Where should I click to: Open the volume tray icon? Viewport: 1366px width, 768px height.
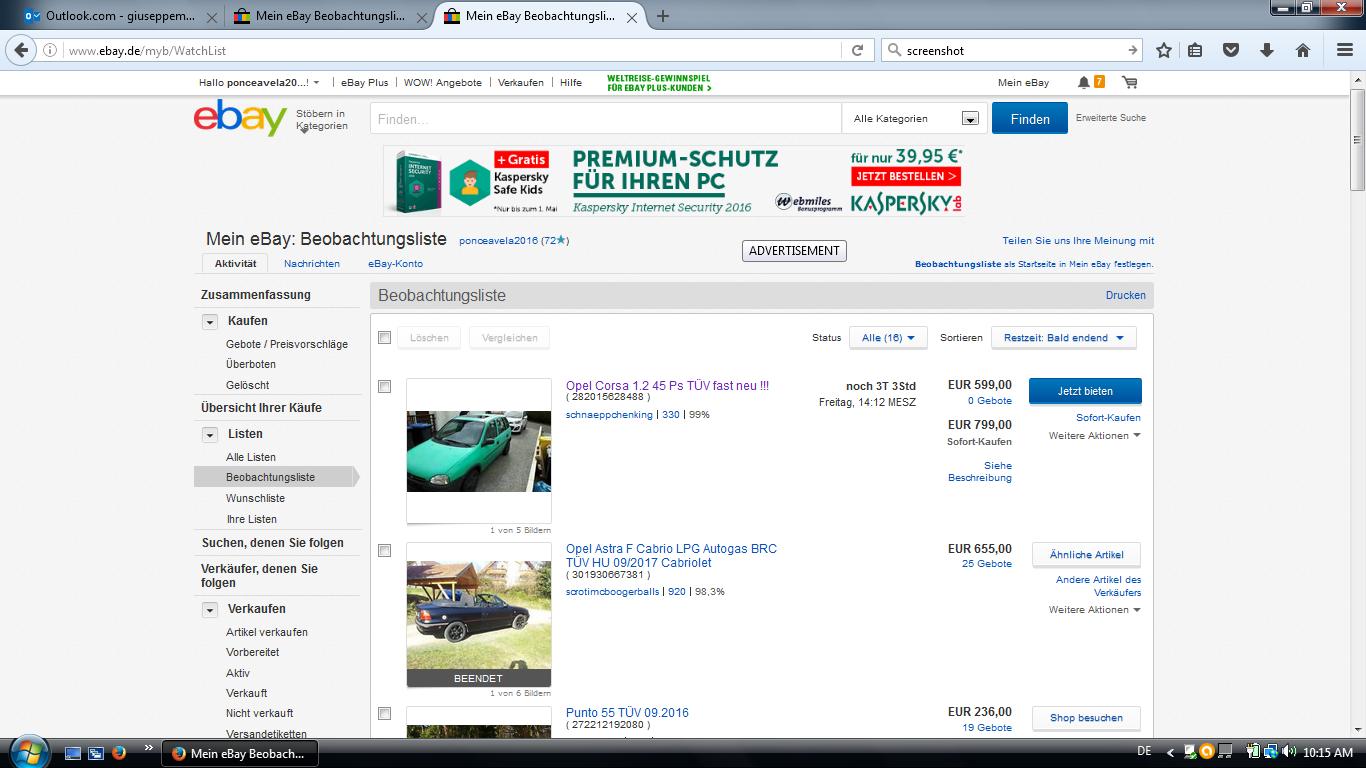[1287, 752]
